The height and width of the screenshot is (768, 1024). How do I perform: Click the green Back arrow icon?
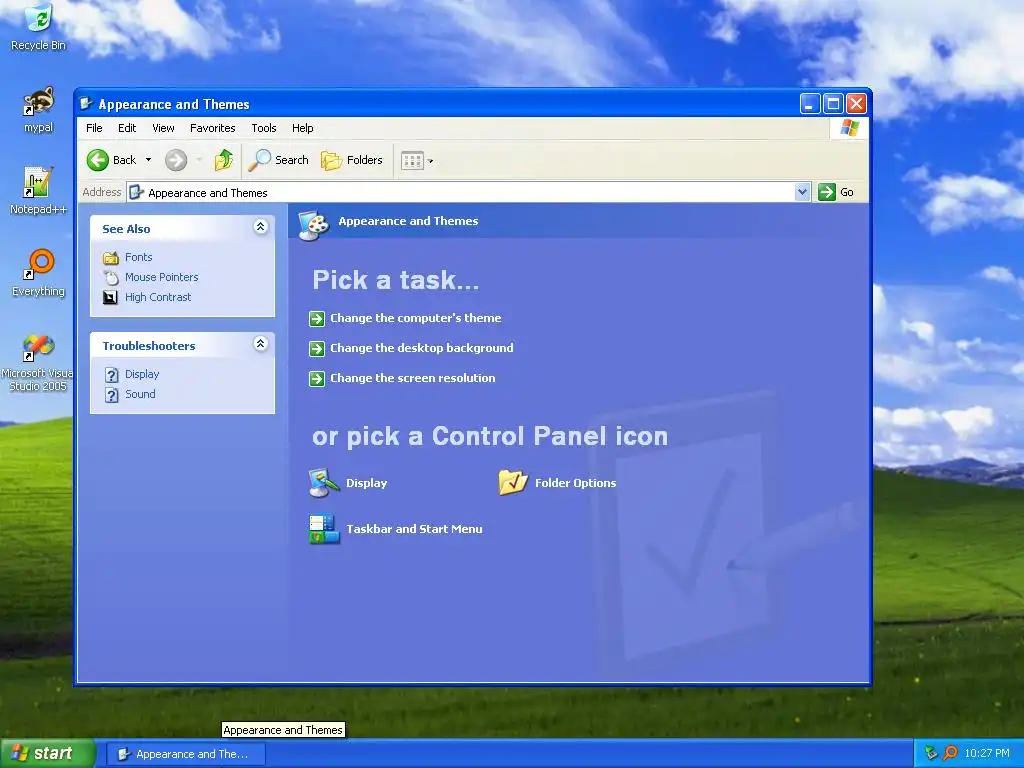tap(98, 160)
